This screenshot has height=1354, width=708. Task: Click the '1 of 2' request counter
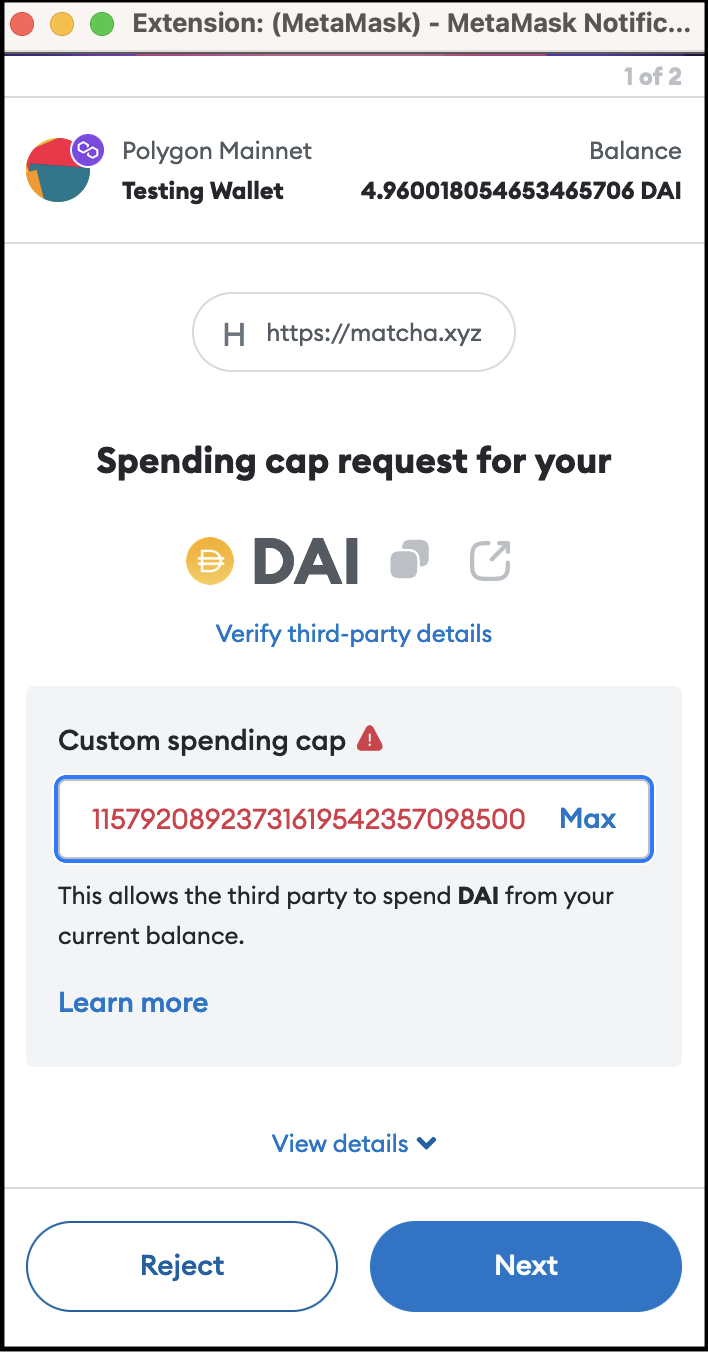tap(652, 77)
